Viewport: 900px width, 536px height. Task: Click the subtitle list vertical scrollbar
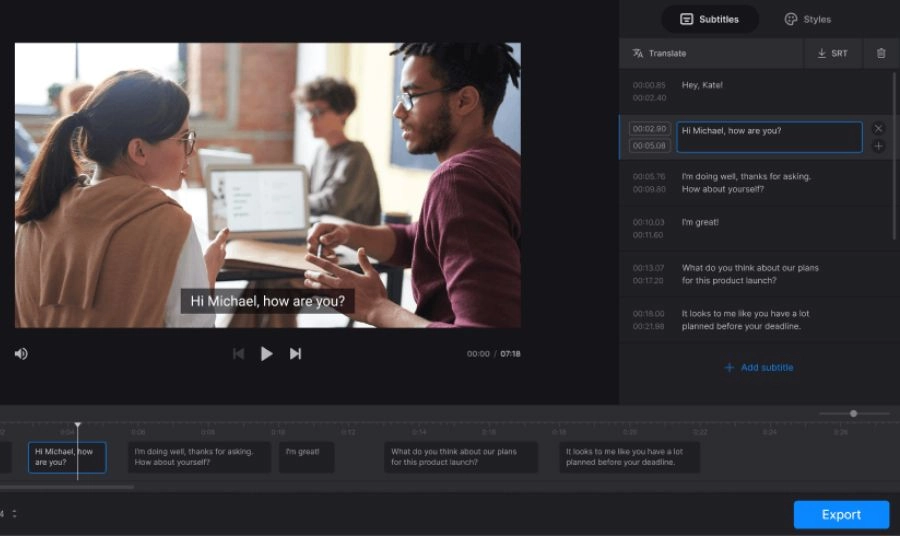coord(894,156)
